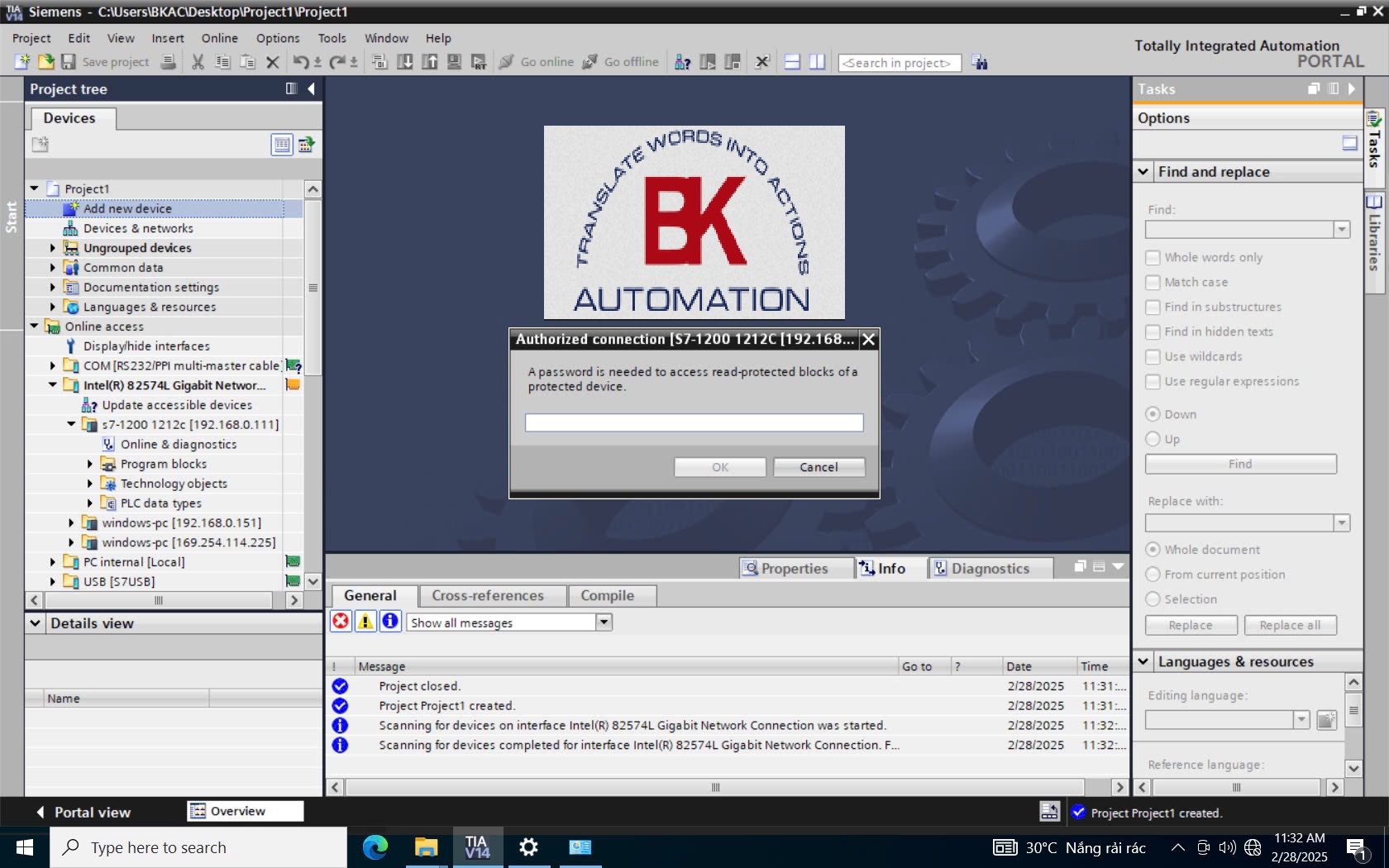Click Add new device in project tree
Image resolution: width=1389 pixels, height=868 pixels.
[127, 208]
